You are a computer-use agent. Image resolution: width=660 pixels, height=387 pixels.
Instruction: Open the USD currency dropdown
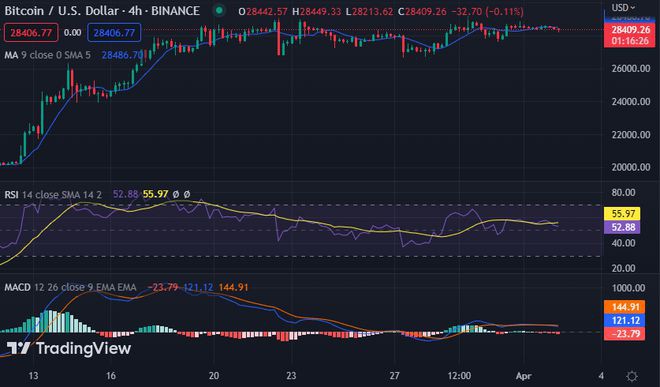coord(623,8)
